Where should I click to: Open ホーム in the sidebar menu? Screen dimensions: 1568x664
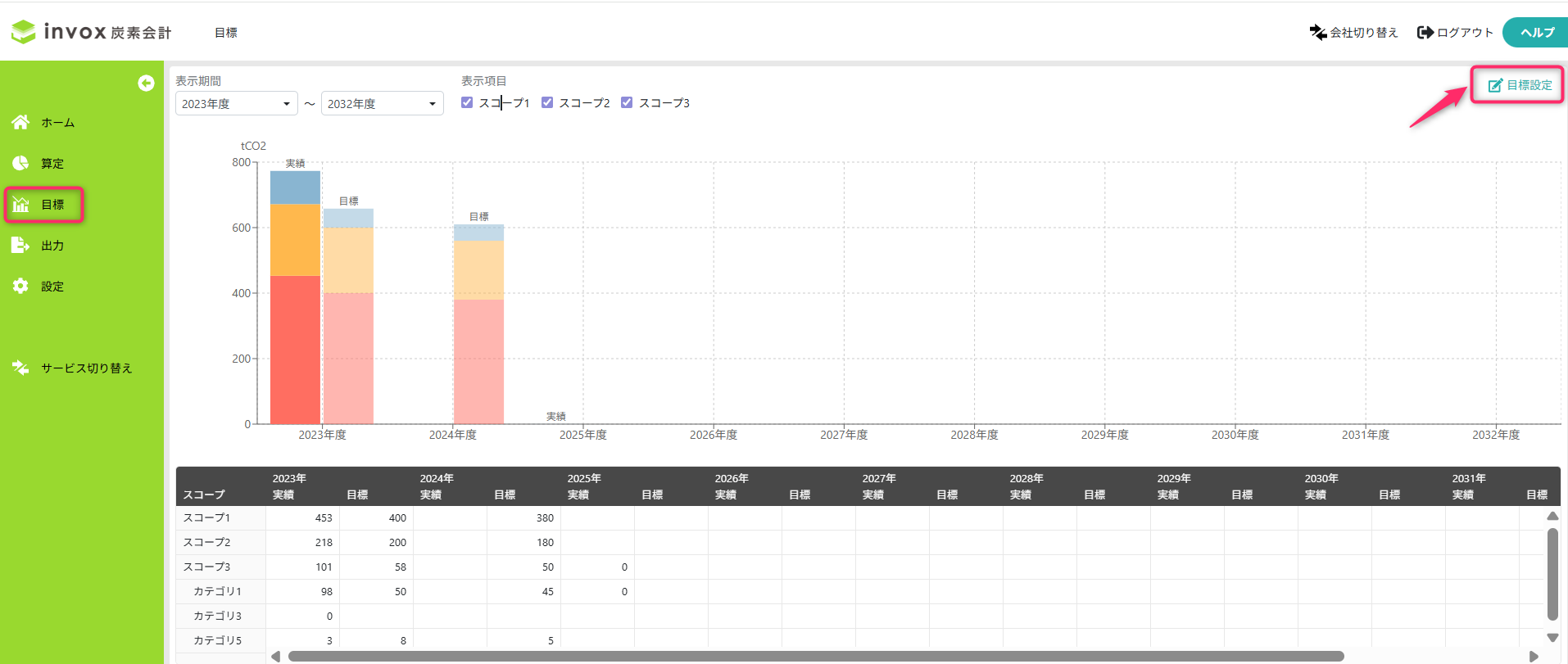pyautogui.click(x=58, y=122)
